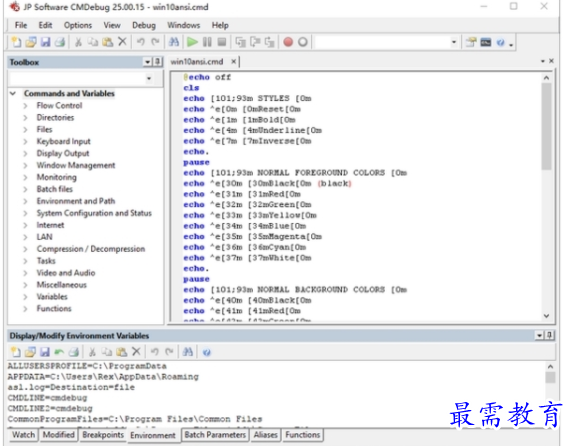
Task: Toggle the Toolbox panel auto-hide pin
Action: (157, 62)
